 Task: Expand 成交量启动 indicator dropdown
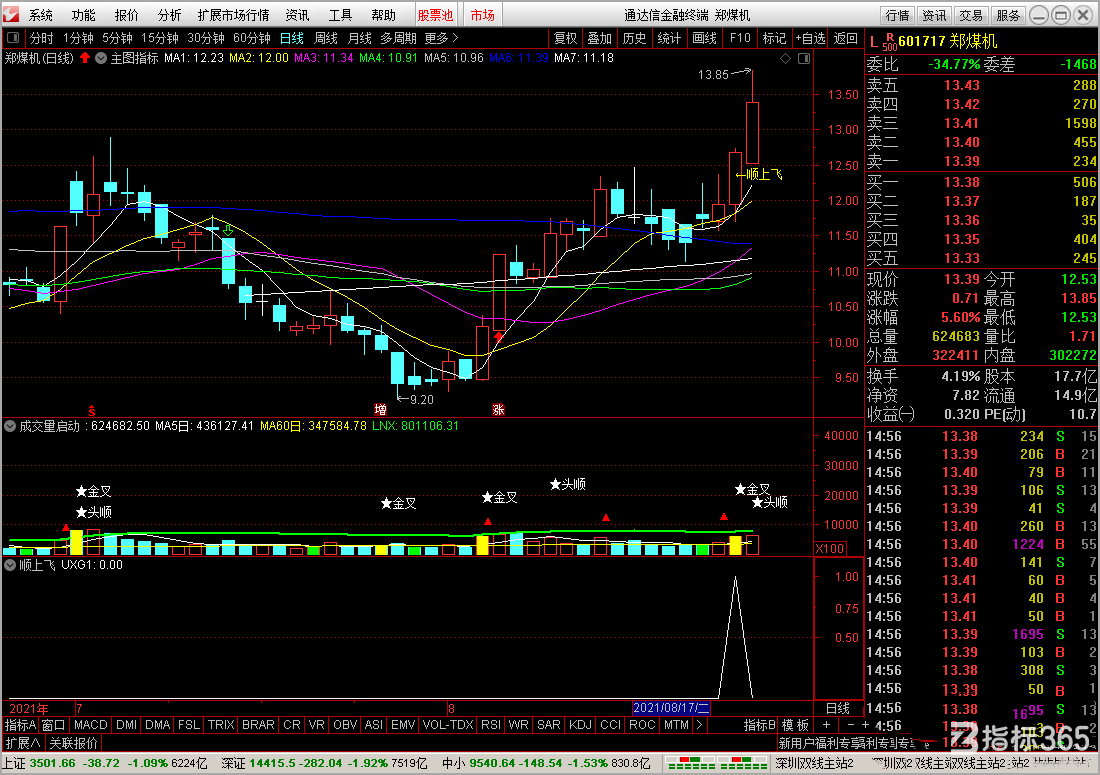(10, 426)
